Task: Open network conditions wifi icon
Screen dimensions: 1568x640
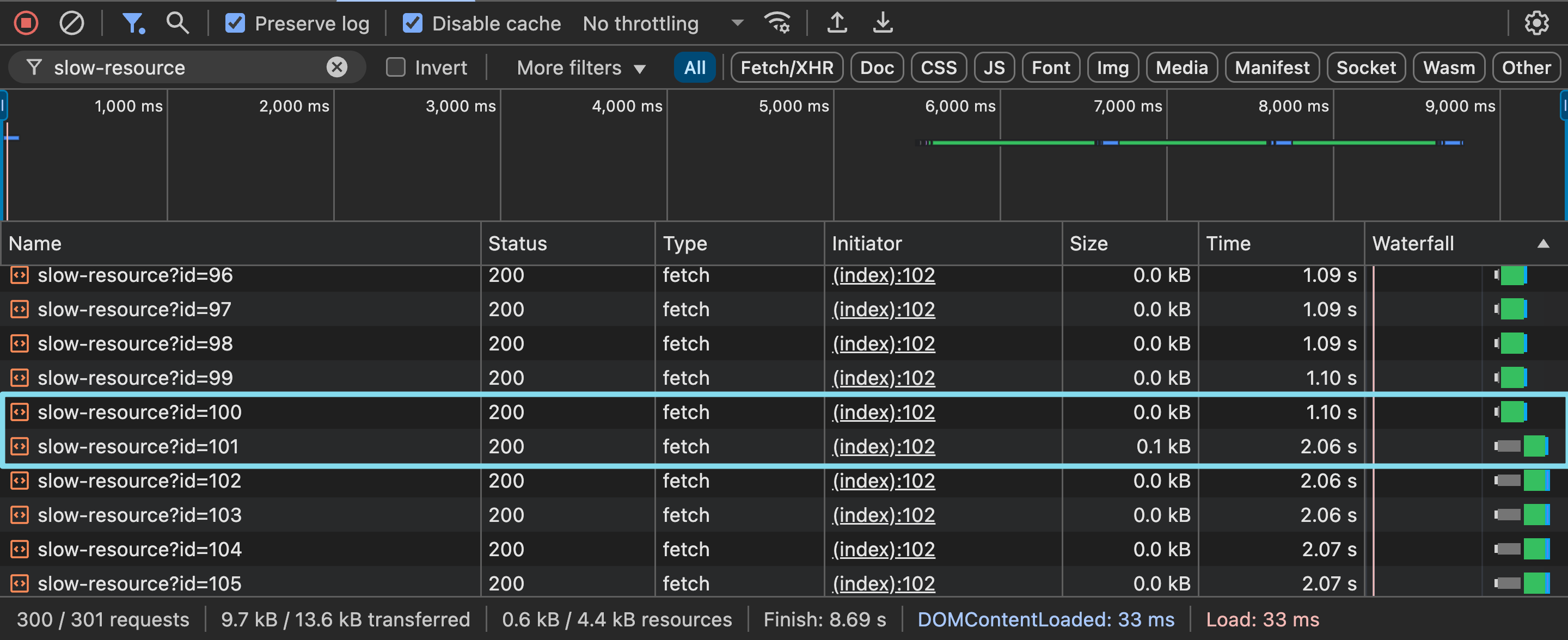Action: [x=777, y=23]
